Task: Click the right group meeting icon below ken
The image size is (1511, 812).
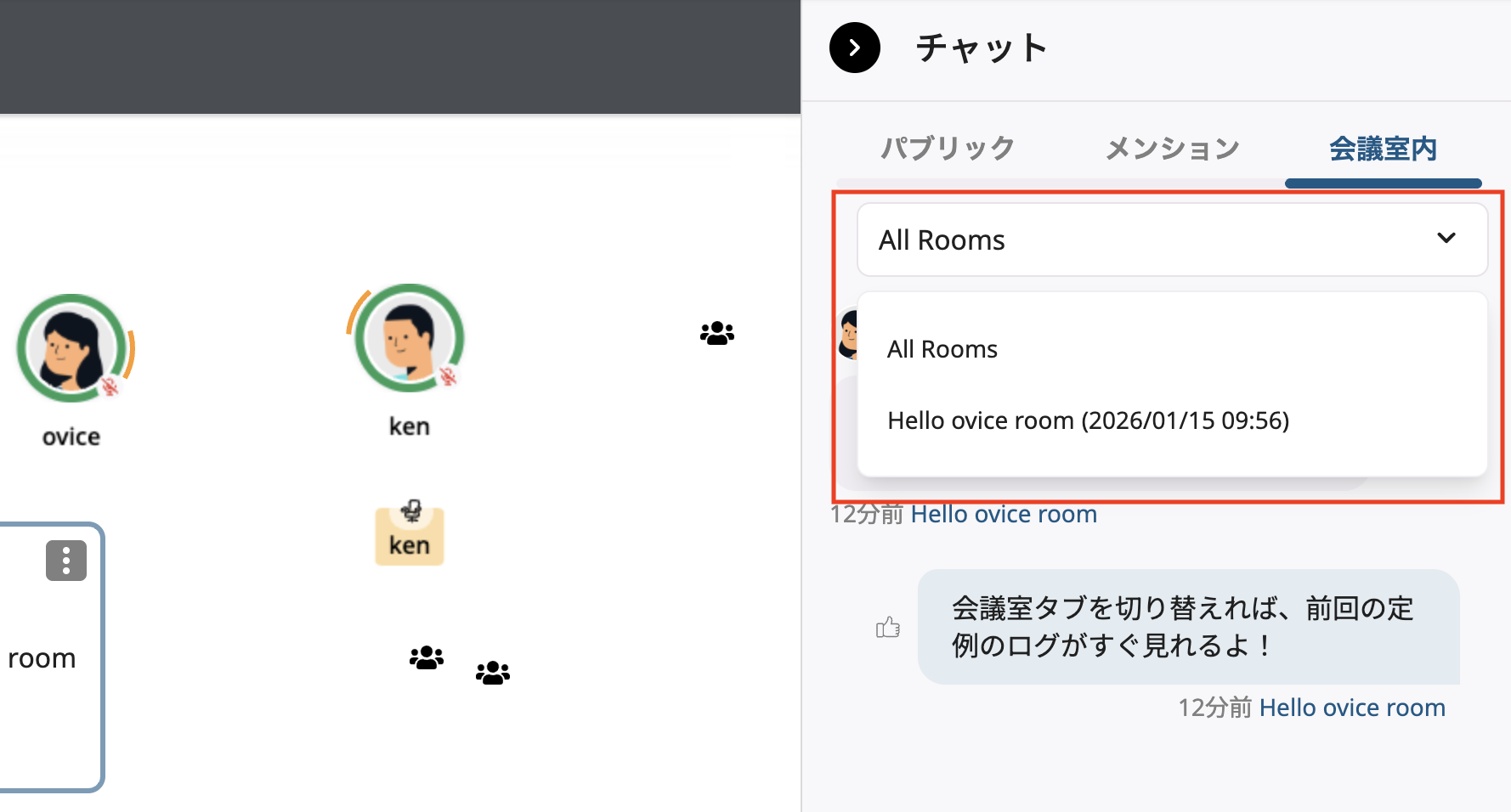Action: pyautogui.click(x=493, y=672)
